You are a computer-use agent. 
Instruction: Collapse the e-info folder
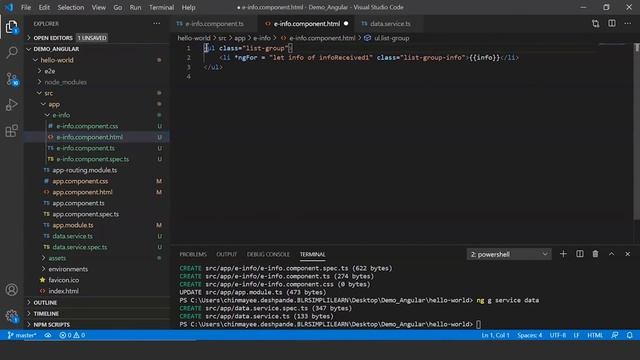pos(61,115)
